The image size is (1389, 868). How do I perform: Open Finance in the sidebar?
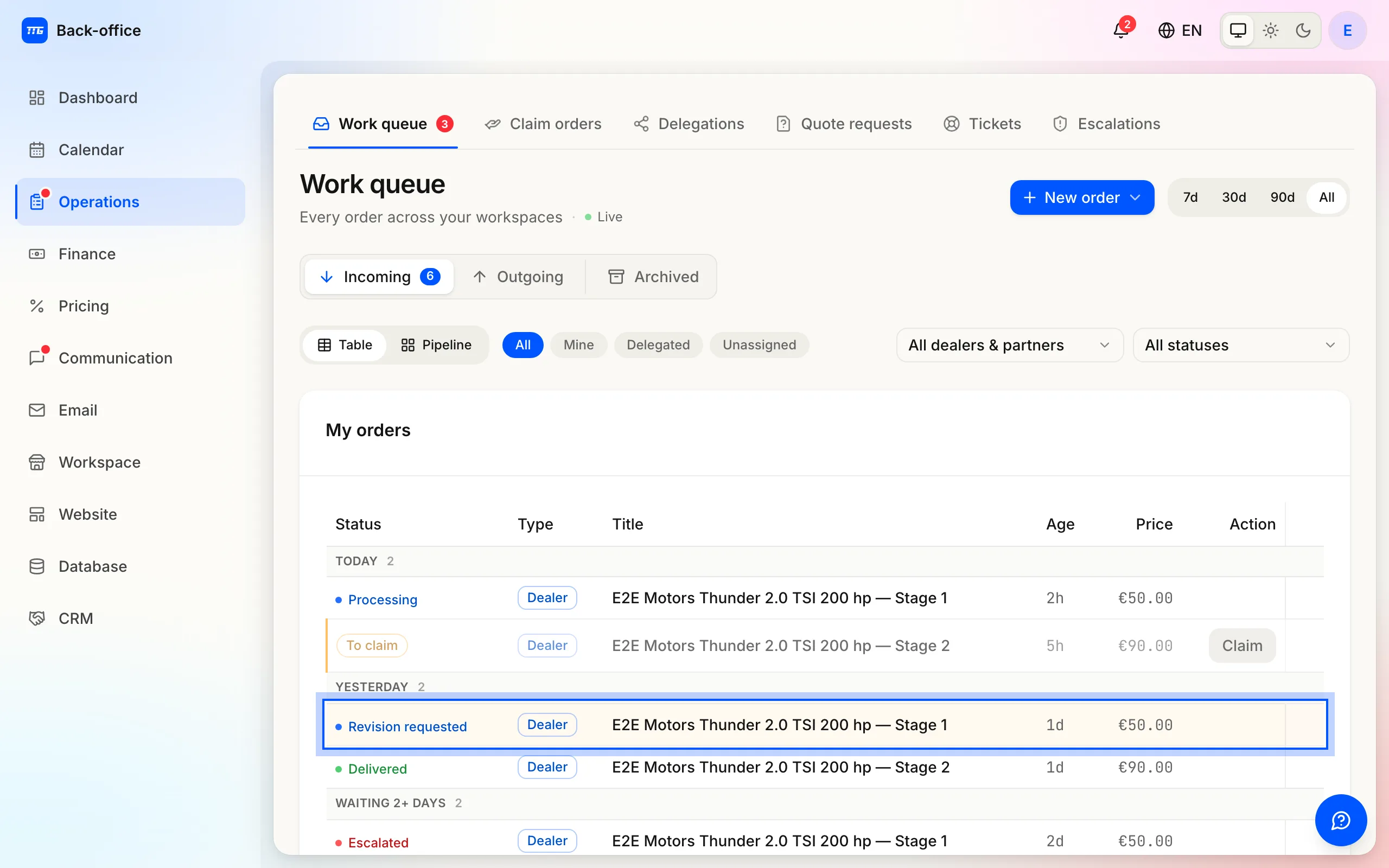130,254
